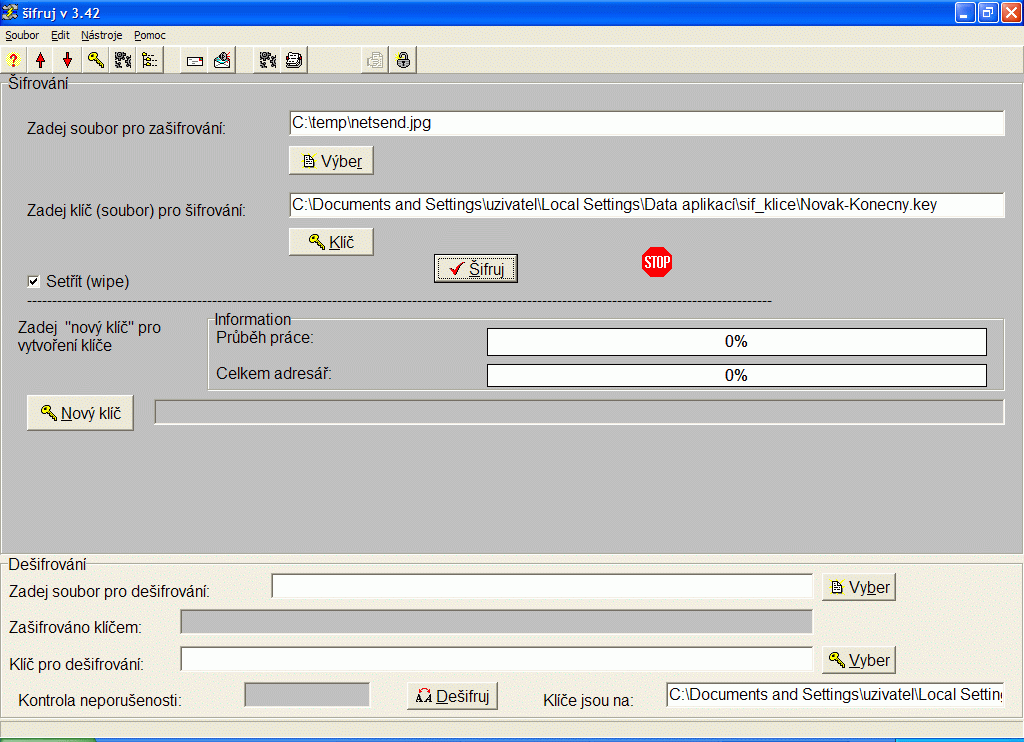The image size is (1024, 742).
Task: Click the 'Šifrování' section heading
Action: (x=38, y=84)
